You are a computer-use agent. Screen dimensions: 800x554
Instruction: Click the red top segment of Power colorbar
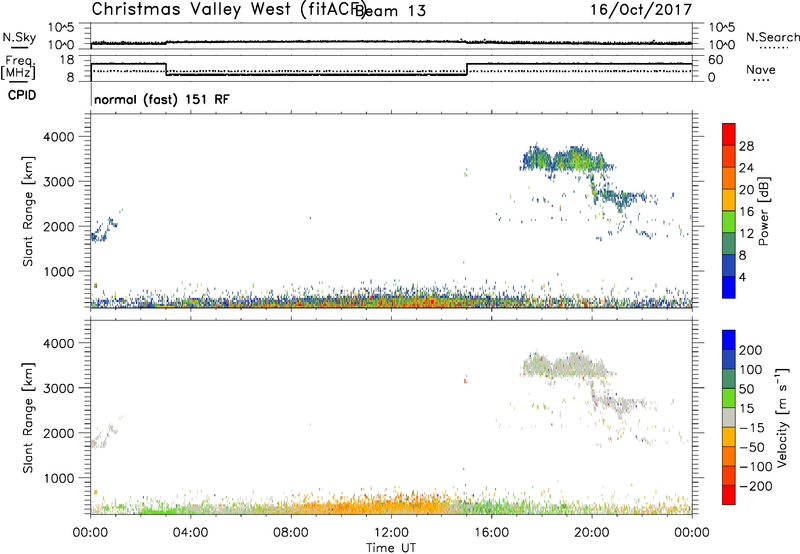click(x=729, y=134)
